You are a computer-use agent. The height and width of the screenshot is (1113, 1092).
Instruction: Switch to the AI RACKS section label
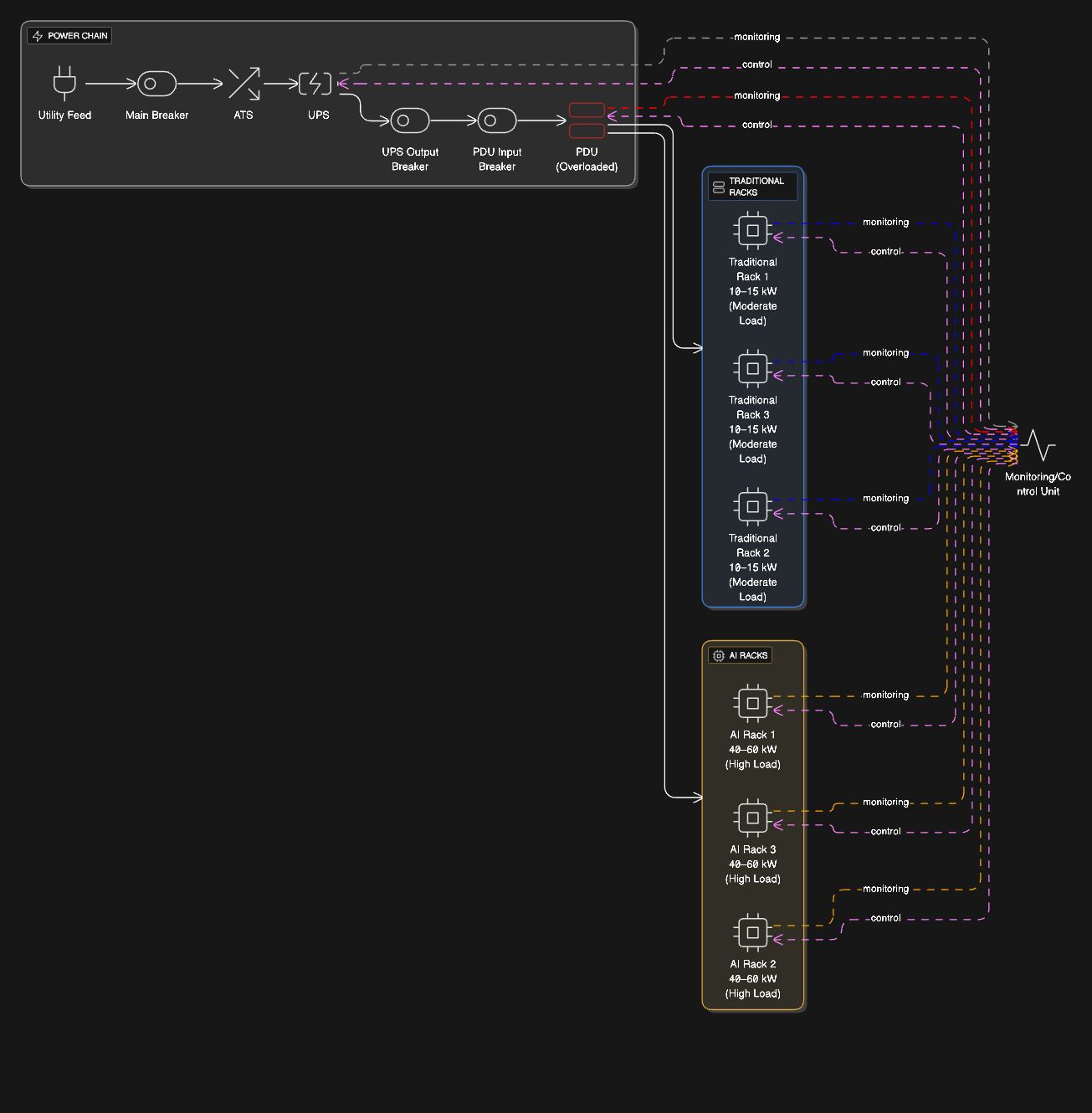(x=741, y=655)
